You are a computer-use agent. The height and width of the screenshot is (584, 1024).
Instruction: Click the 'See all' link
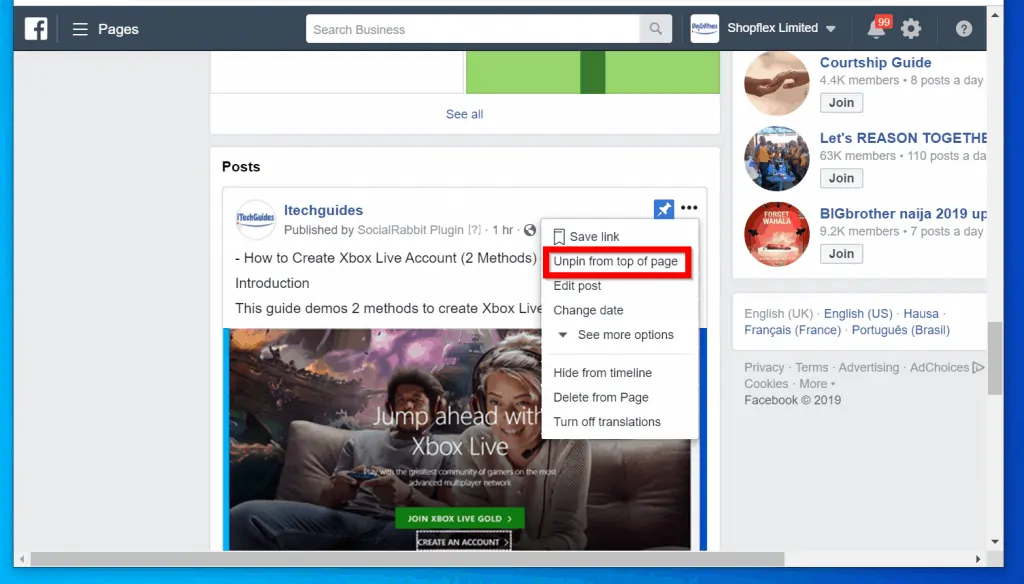(464, 114)
